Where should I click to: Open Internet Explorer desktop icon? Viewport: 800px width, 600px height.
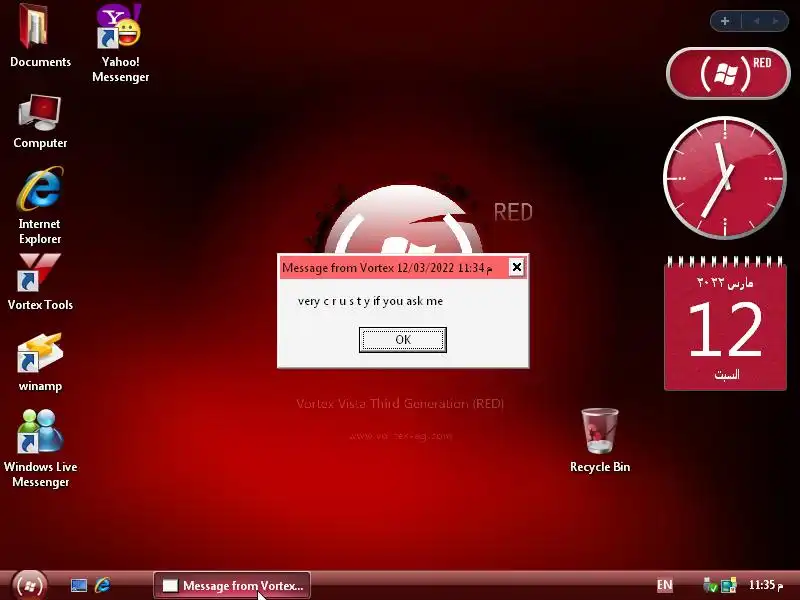[x=40, y=206]
